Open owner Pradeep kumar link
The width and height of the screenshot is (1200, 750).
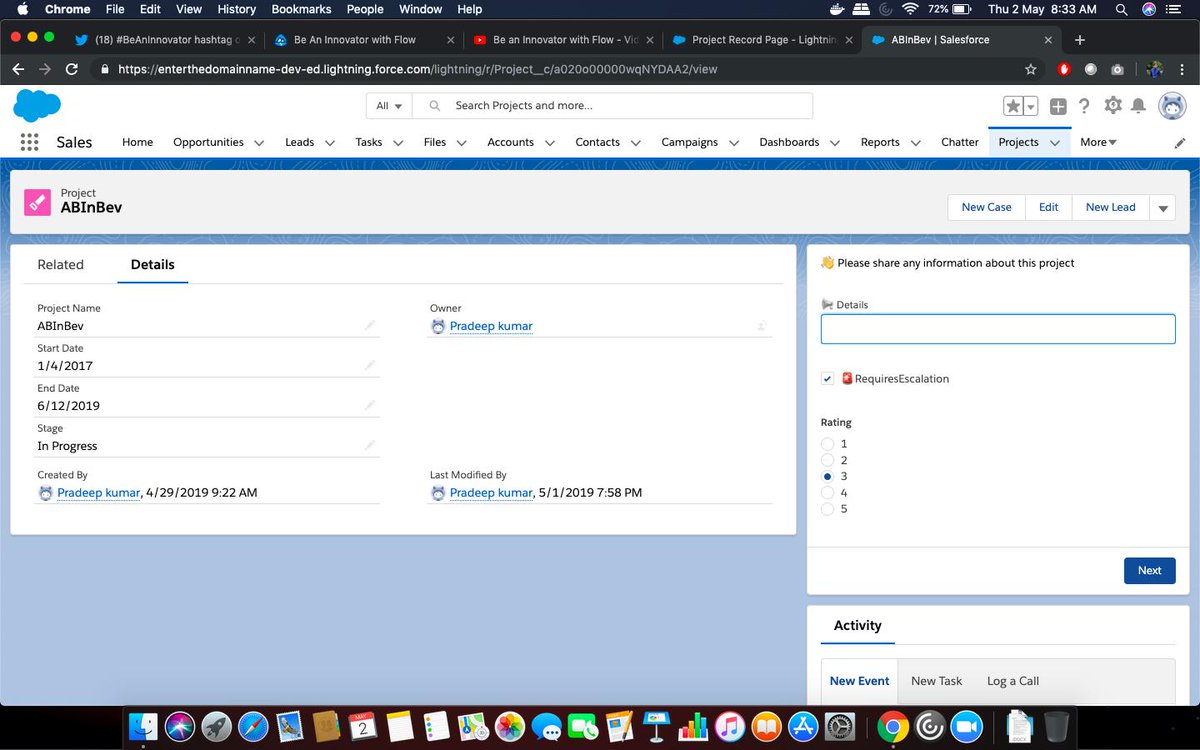(491, 326)
